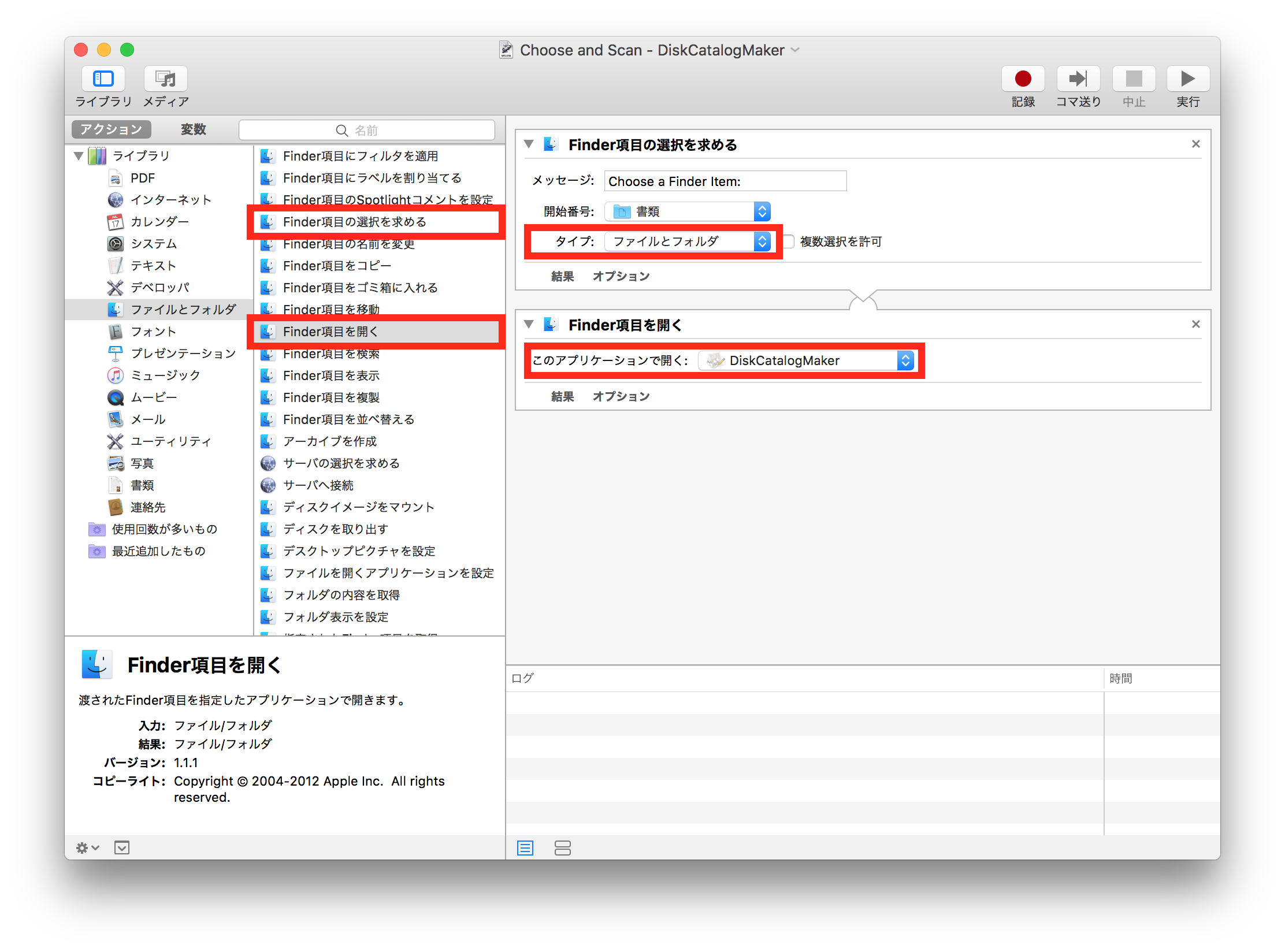Screen dimensions: 1285x952
Task: Toggle the description pane hide button
Action: [122, 848]
